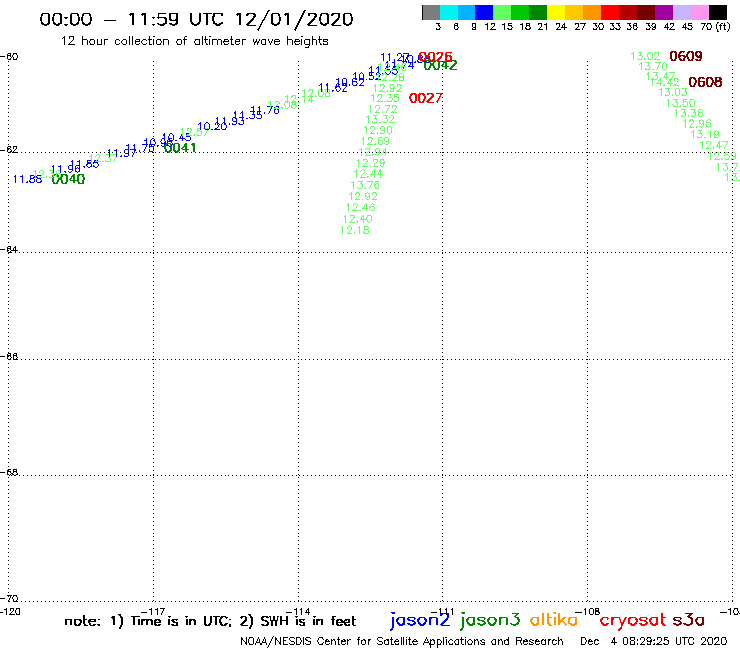Select the cryosat satellite legend label

coord(632,620)
